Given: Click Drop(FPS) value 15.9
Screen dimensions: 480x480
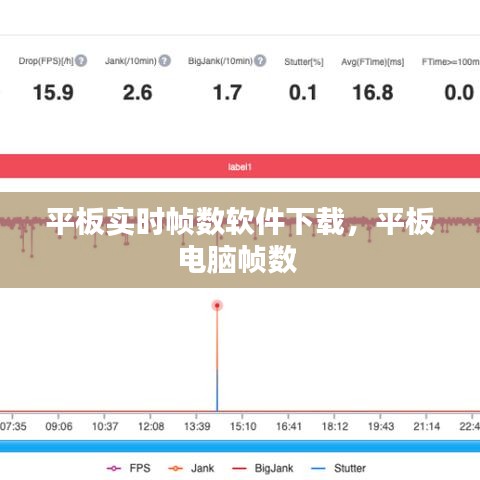Looking at the screenshot, I should pos(53,92).
